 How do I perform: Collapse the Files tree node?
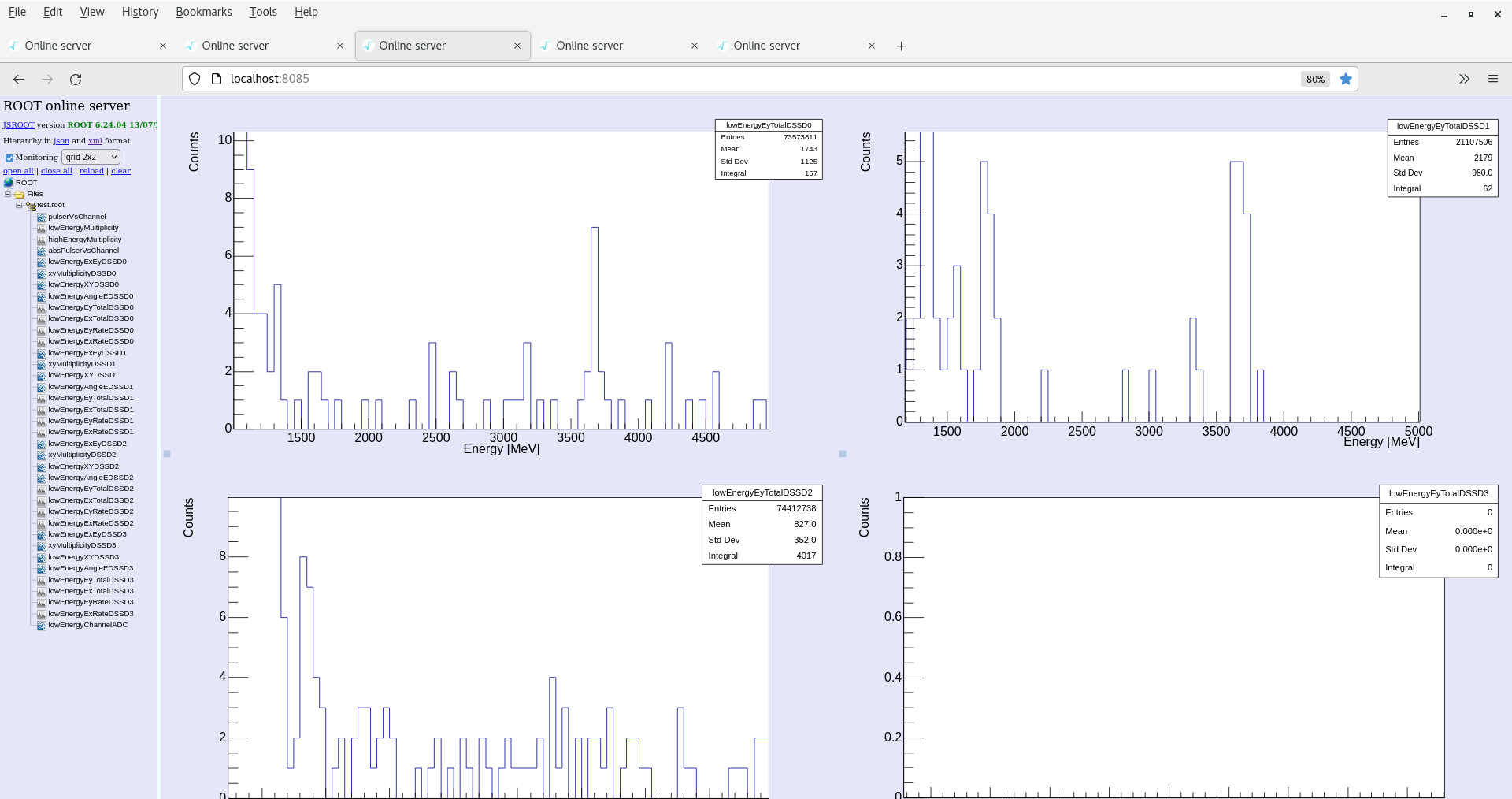(7, 193)
